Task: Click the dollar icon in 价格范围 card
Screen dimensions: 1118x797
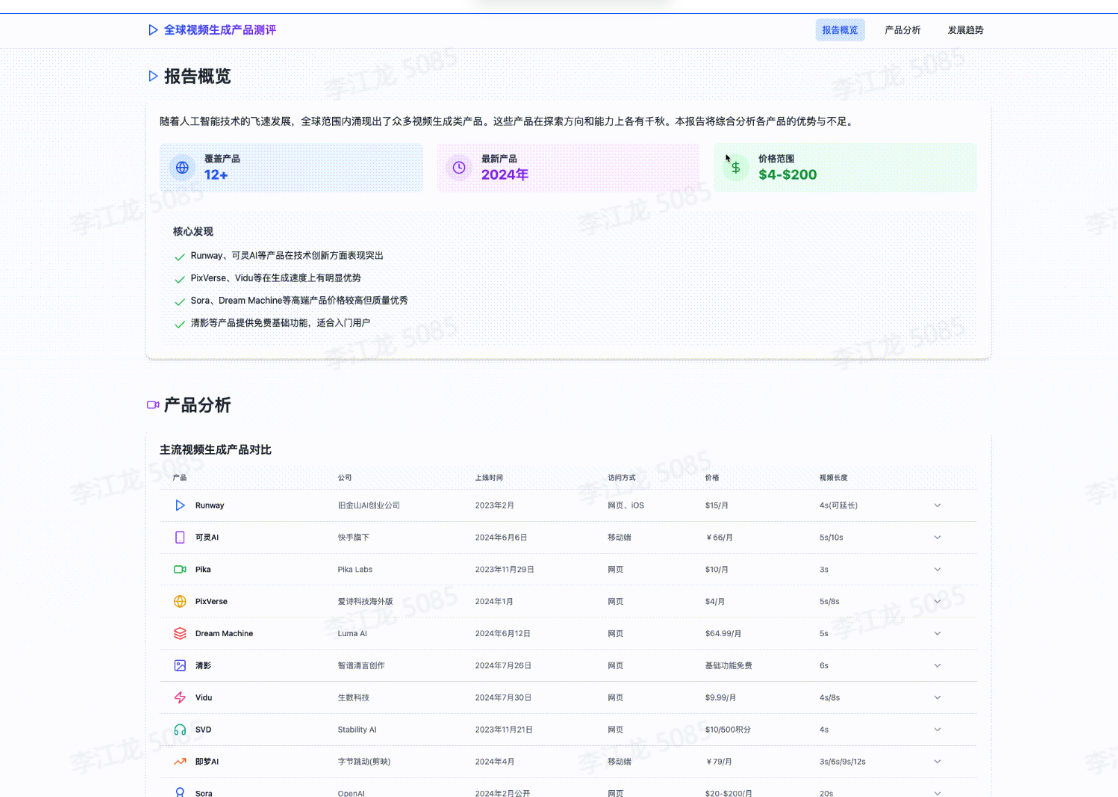Action: [x=736, y=168]
